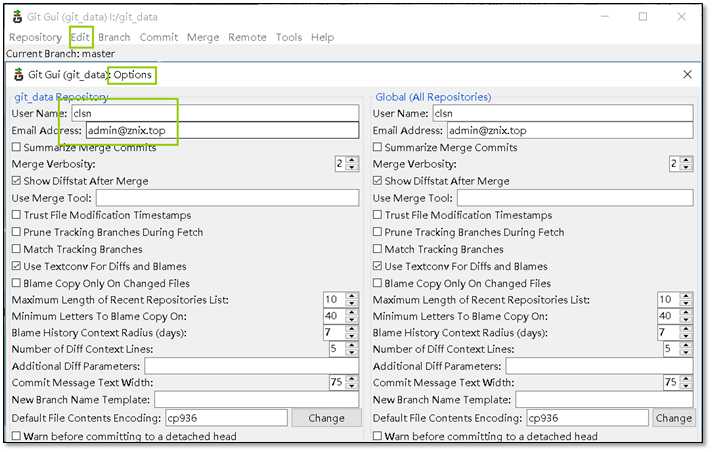The image size is (712, 452).
Task: Open the Edit menu
Action: pyautogui.click(x=80, y=37)
